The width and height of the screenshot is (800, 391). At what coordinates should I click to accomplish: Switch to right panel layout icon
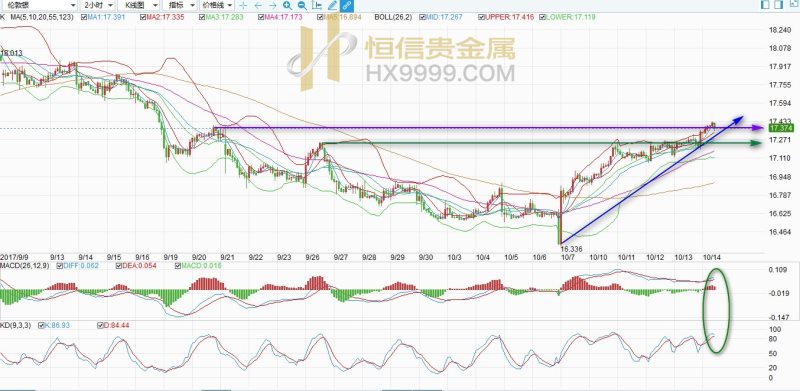779,5
